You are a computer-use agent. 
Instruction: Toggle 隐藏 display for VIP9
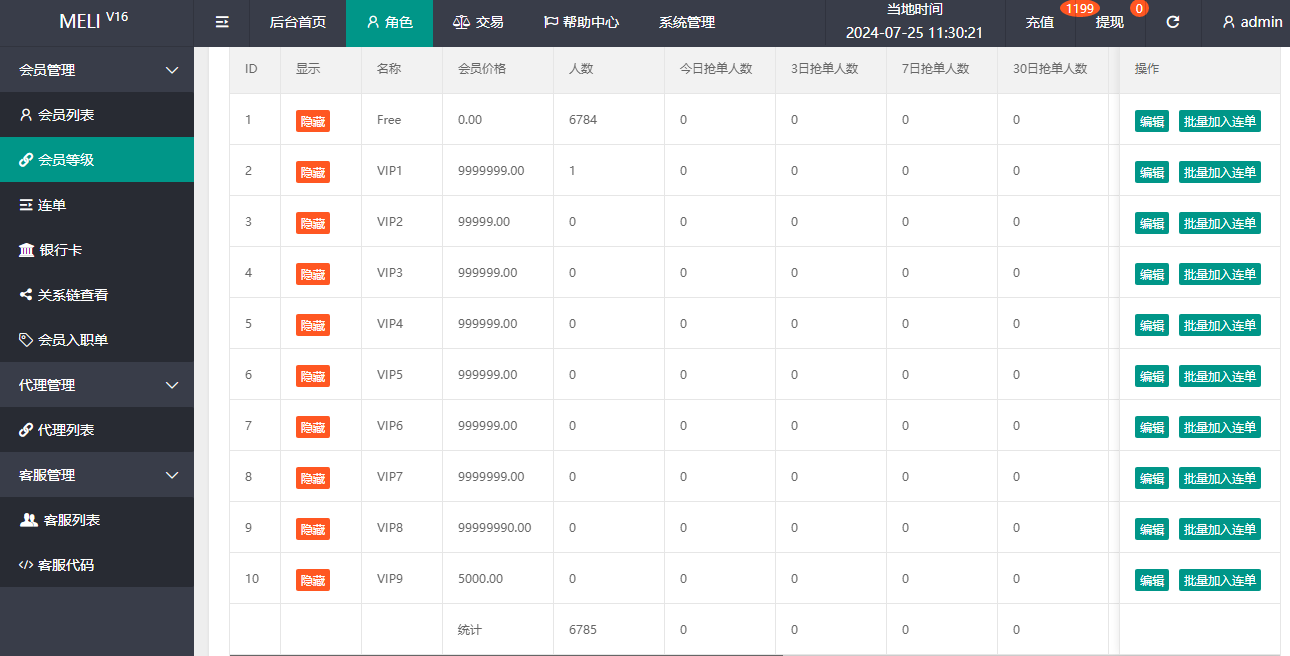click(313, 580)
